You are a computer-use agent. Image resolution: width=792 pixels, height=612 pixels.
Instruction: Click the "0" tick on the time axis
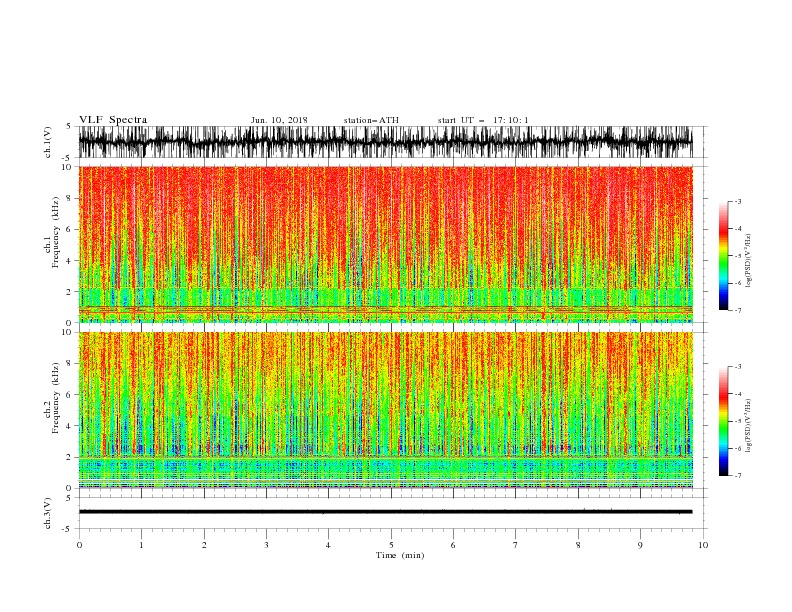tap(79, 545)
